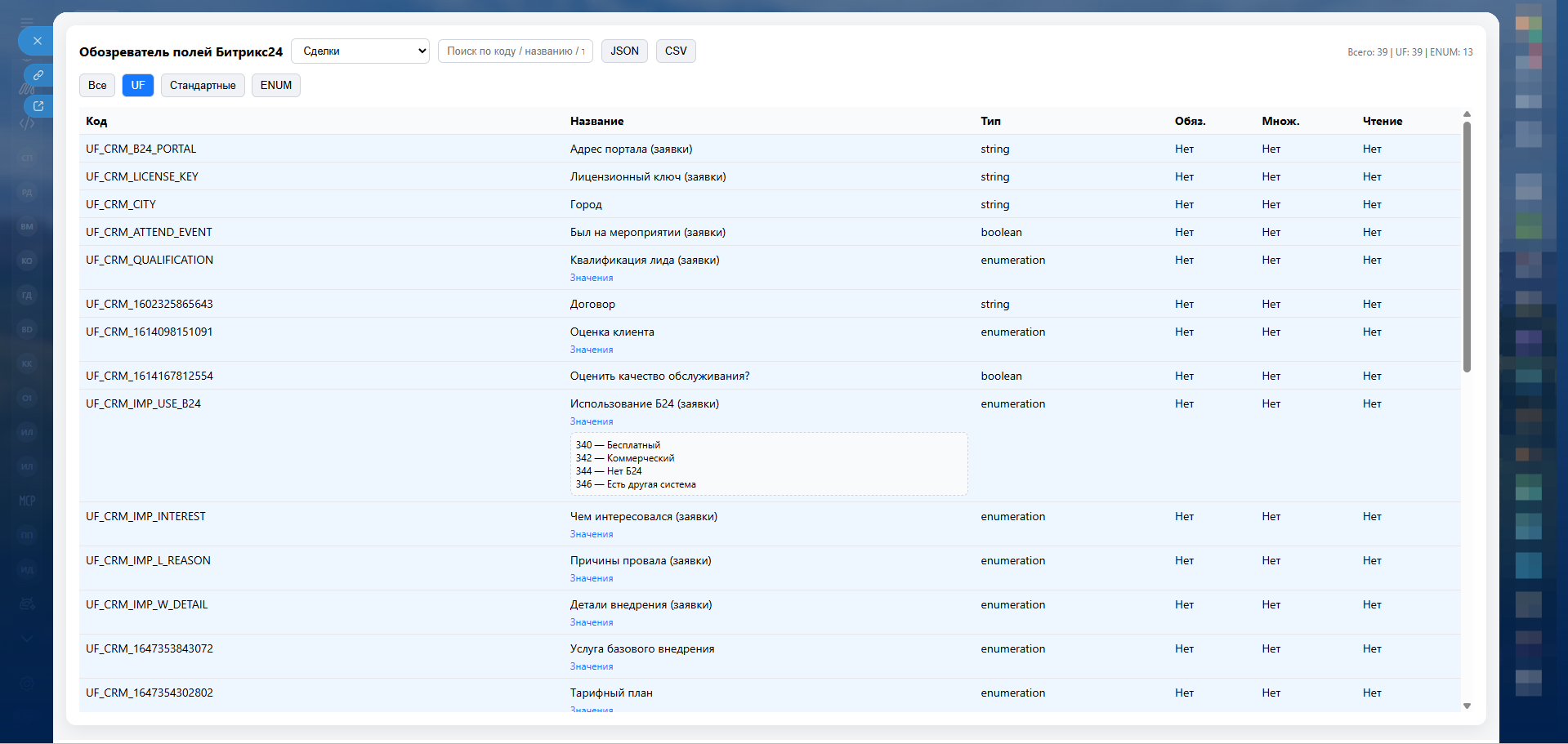Select the ENUM filter tab
The height and width of the screenshot is (744, 1568).
[275, 85]
